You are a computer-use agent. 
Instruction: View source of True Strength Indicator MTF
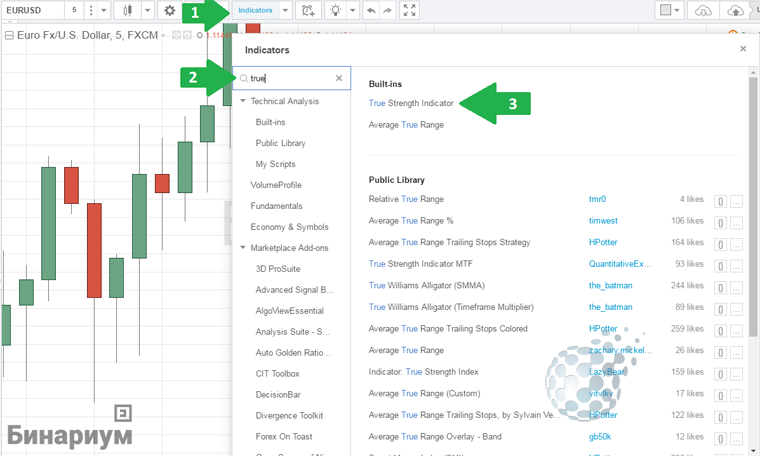point(720,266)
